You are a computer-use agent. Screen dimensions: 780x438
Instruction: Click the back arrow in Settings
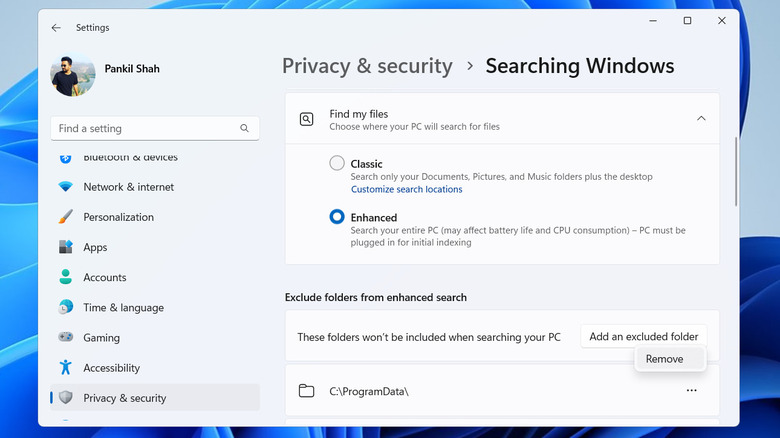click(56, 28)
